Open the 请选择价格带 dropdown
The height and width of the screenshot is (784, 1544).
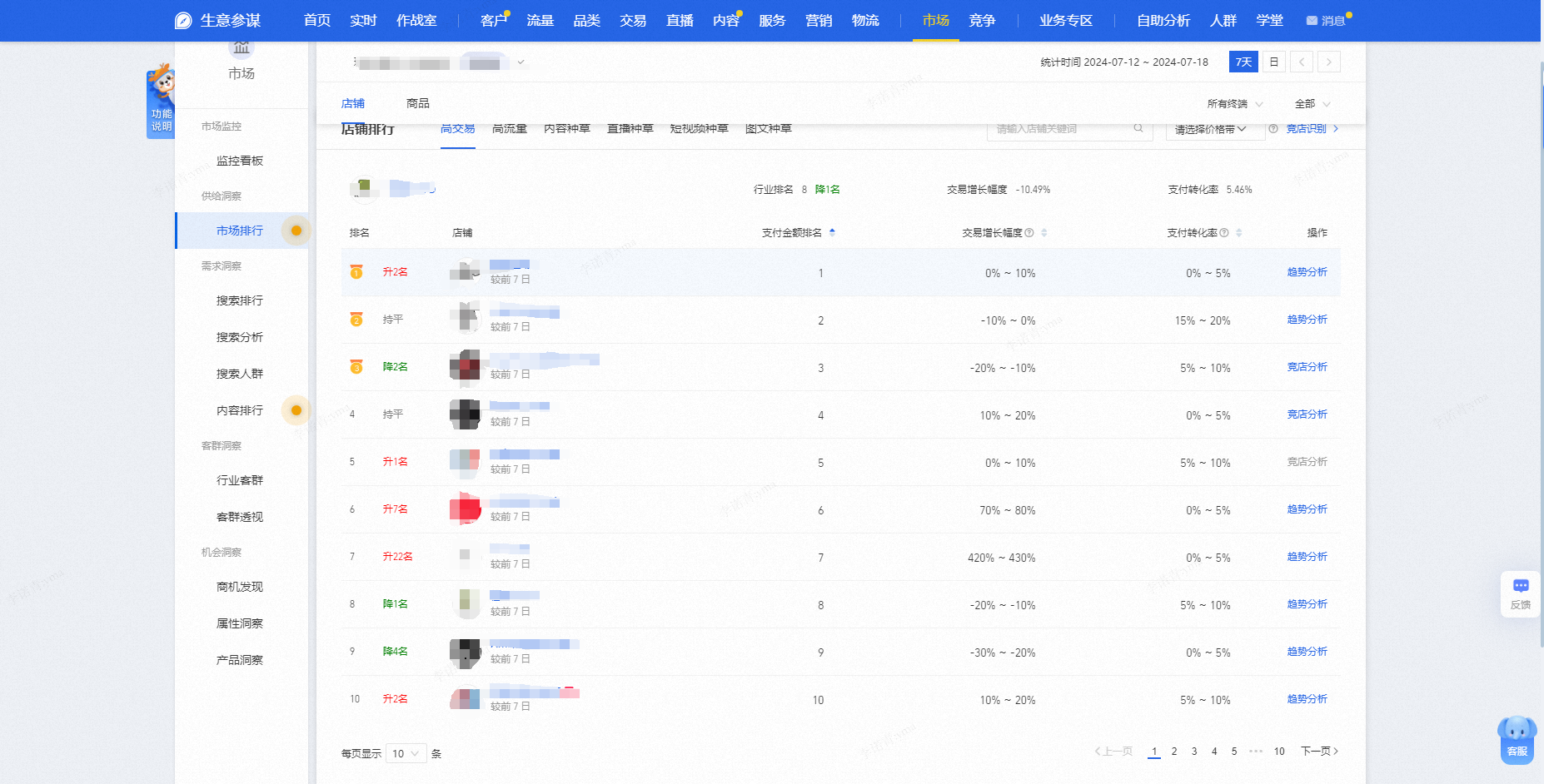click(1210, 129)
